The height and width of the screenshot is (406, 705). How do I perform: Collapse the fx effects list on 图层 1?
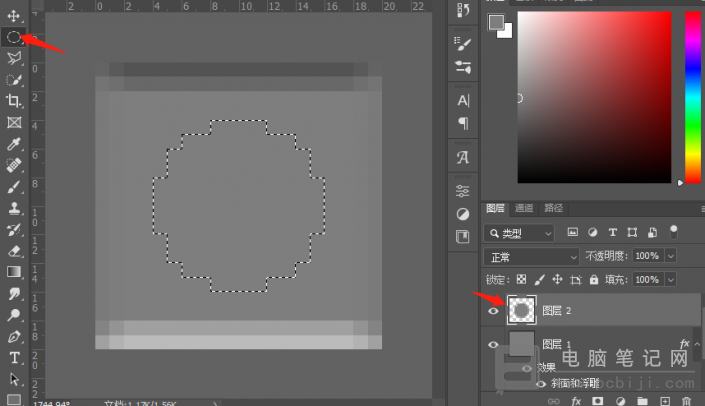click(x=697, y=344)
